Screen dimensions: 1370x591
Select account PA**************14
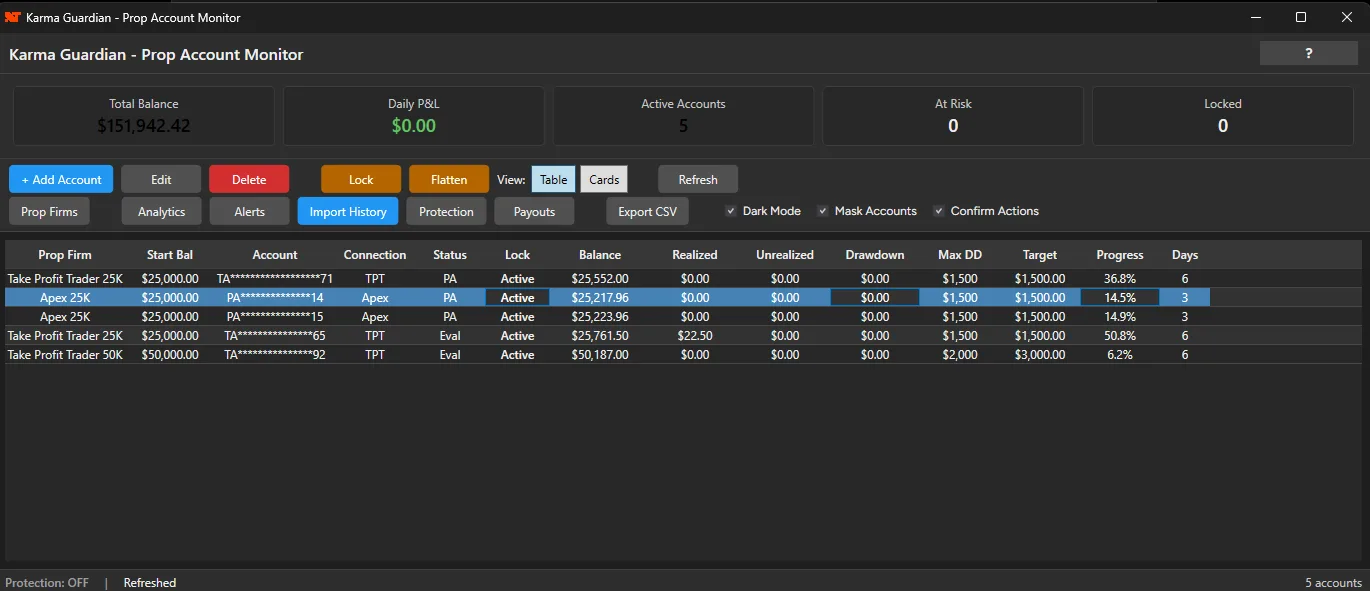click(275, 298)
